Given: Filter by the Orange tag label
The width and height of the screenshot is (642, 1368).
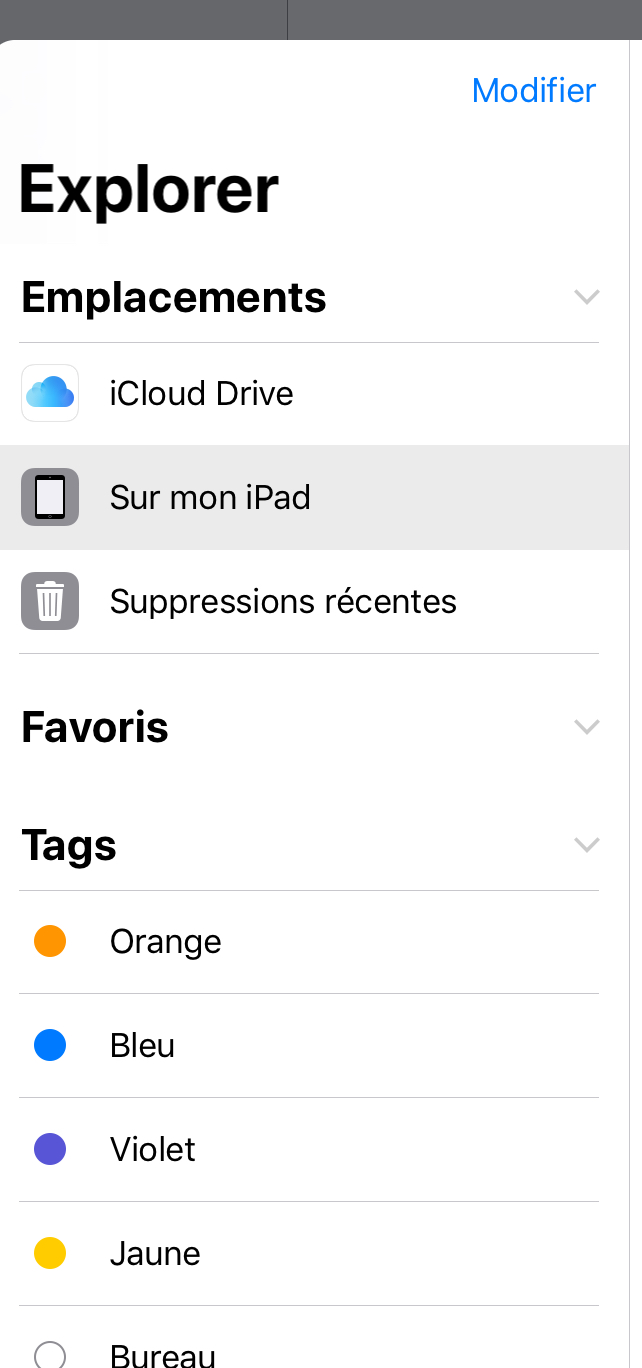Looking at the screenshot, I should [x=166, y=941].
